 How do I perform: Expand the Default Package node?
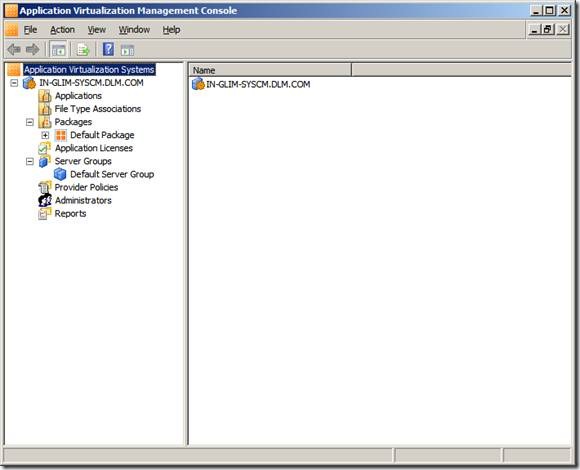[45, 135]
